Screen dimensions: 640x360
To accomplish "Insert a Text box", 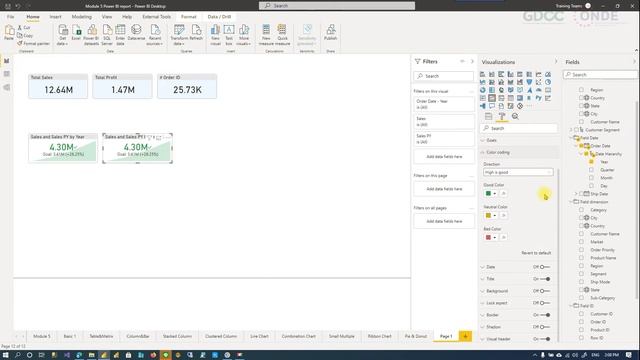I will point(229,35).
